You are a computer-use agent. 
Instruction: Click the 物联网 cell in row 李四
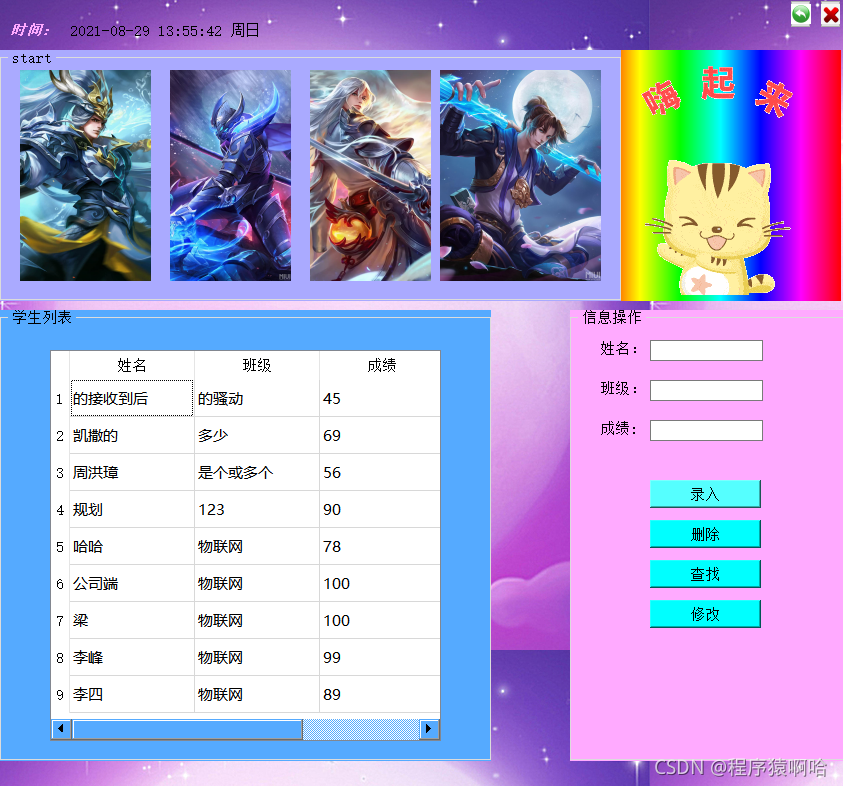257,694
